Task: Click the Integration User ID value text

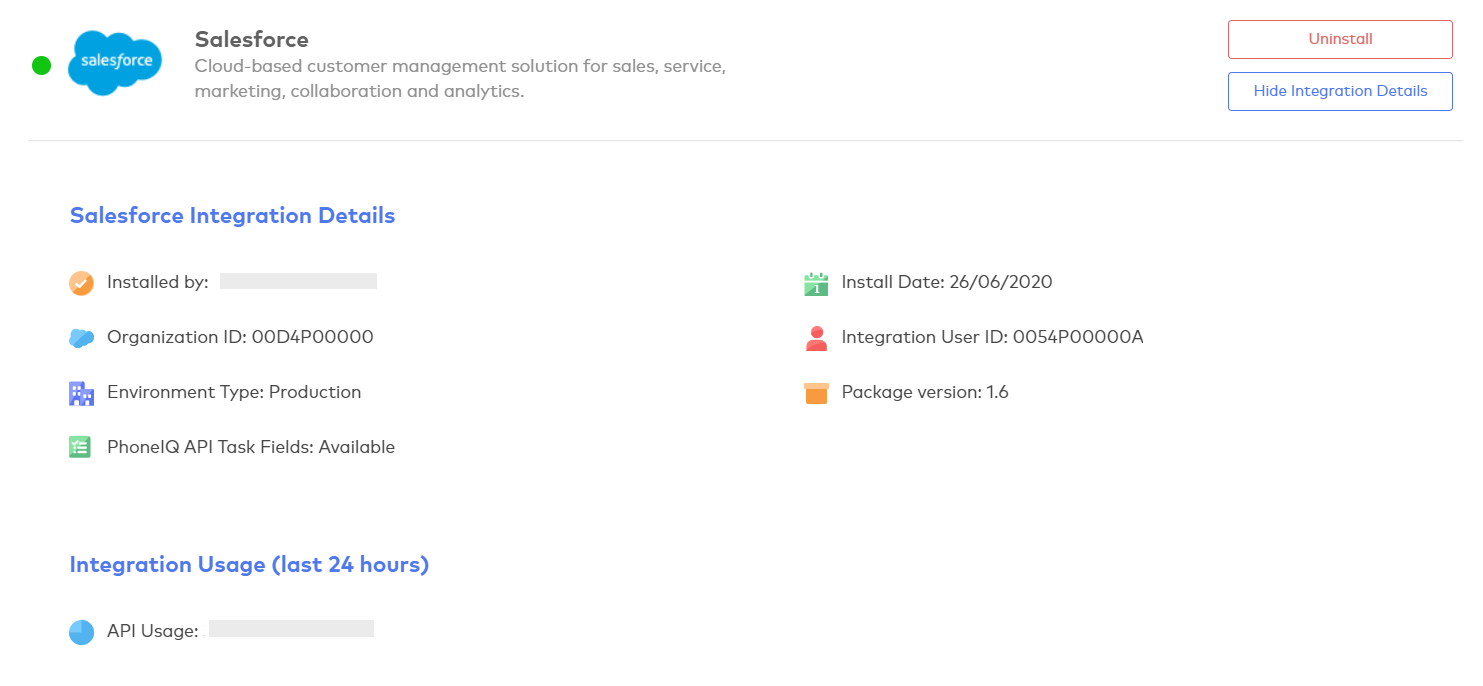Action: coord(1077,337)
